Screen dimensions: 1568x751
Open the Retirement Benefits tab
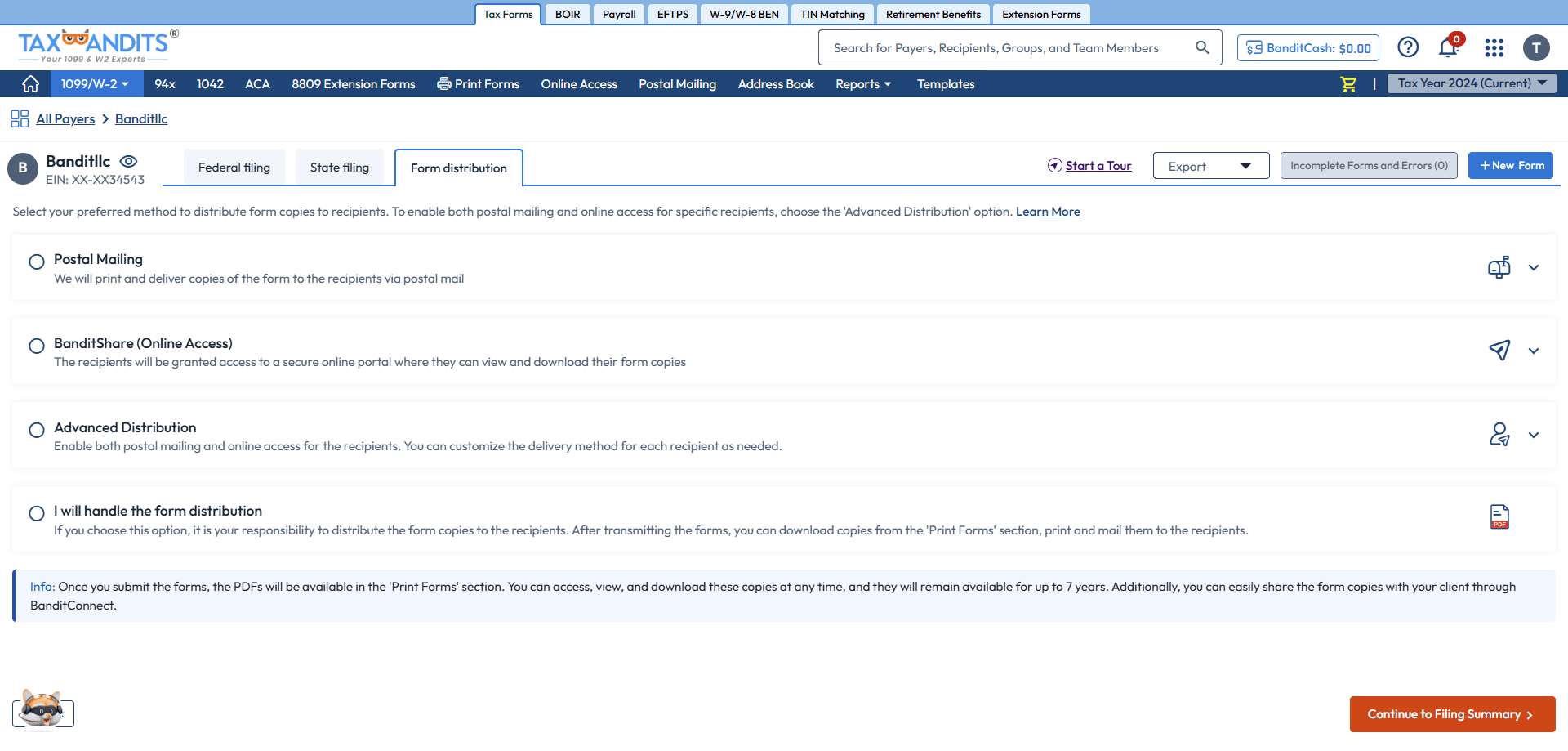click(933, 15)
